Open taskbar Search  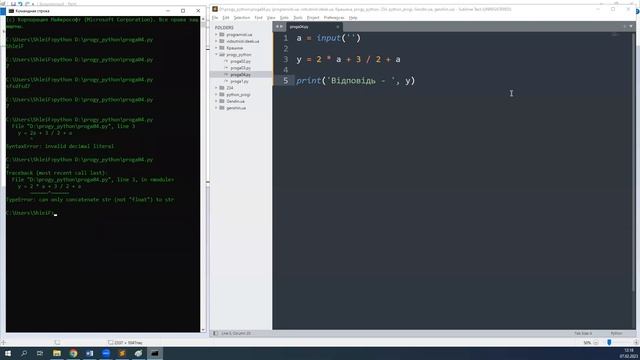tap(24, 353)
